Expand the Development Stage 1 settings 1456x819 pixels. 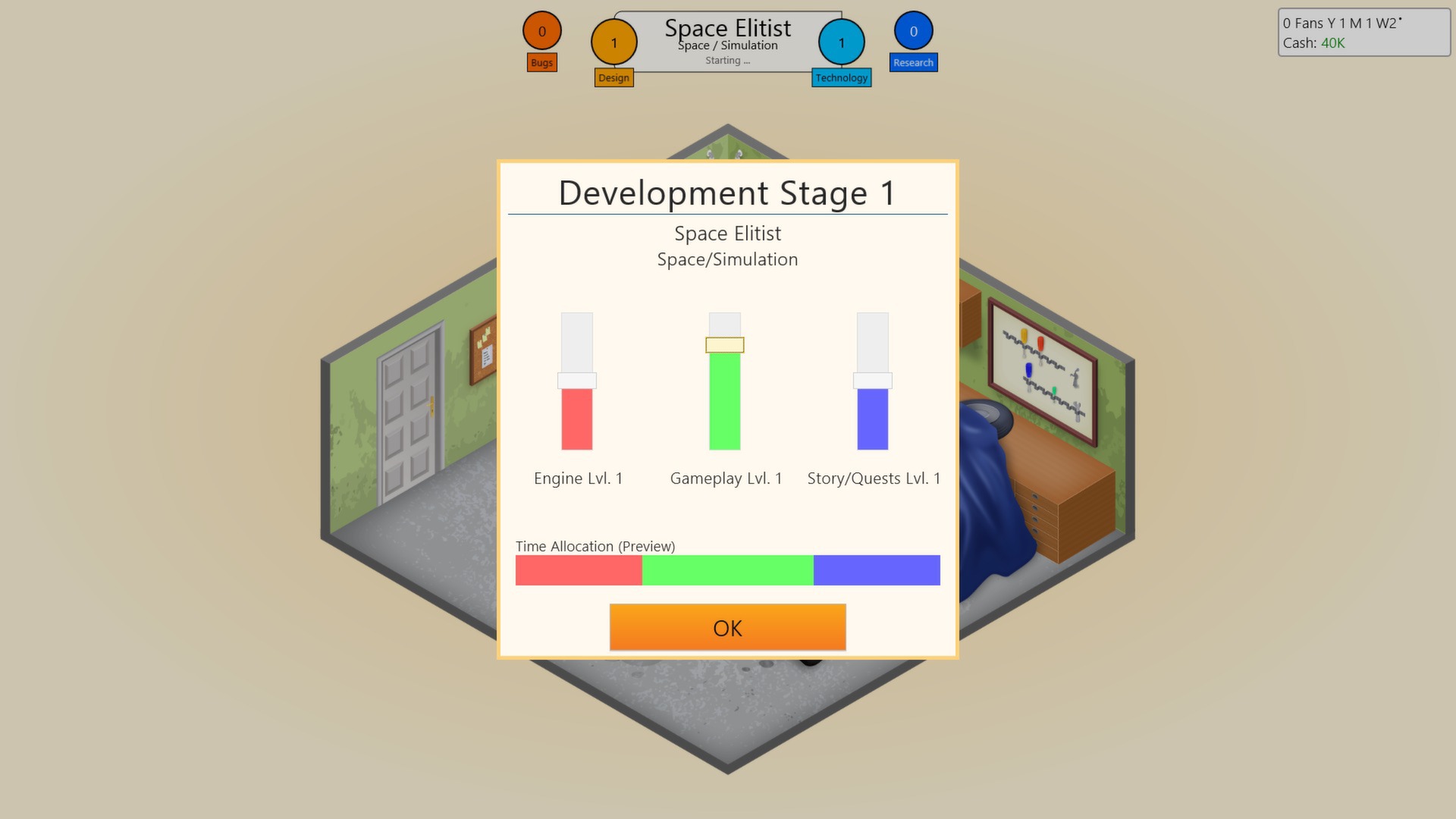click(727, 192)
